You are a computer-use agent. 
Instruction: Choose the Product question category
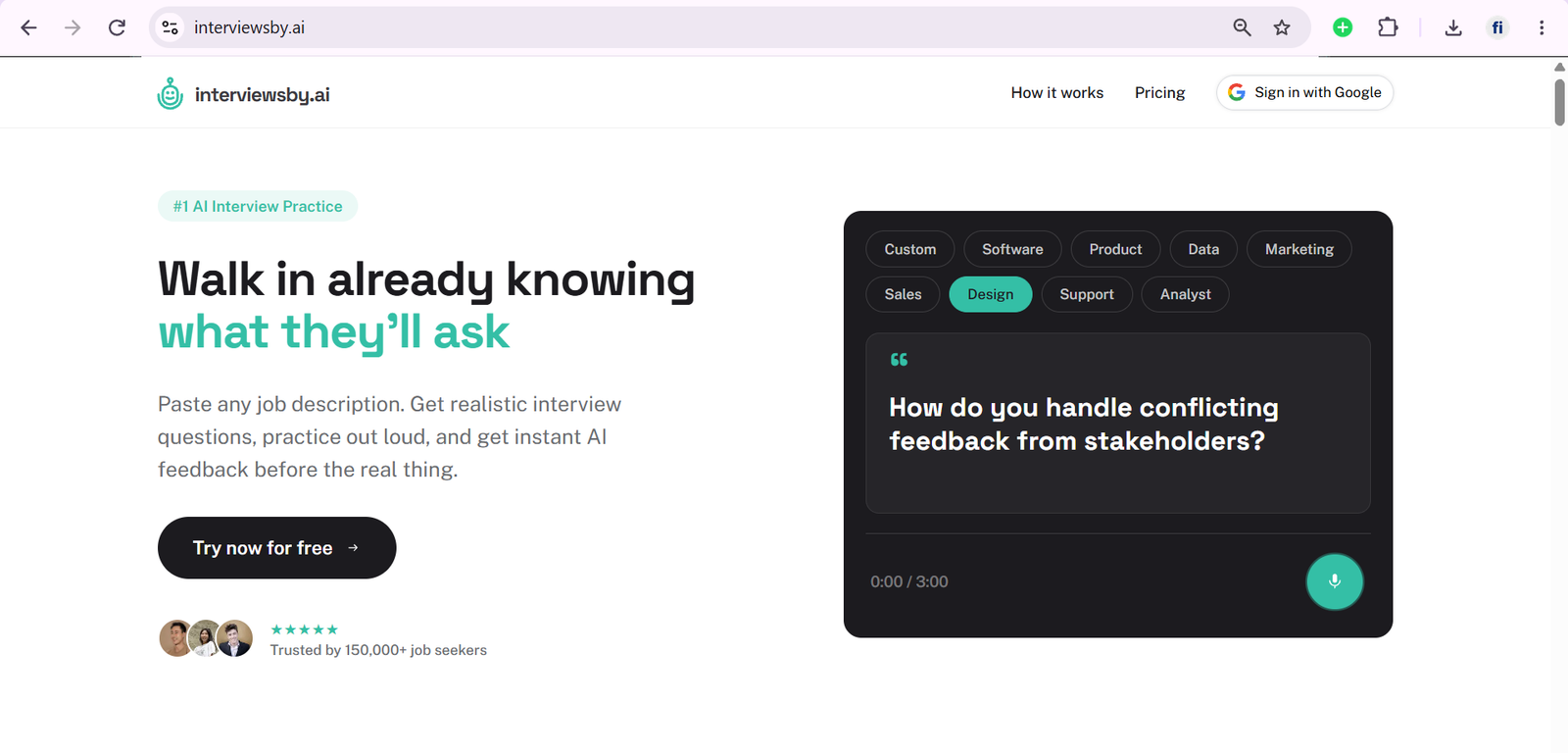click(1115, 249)
